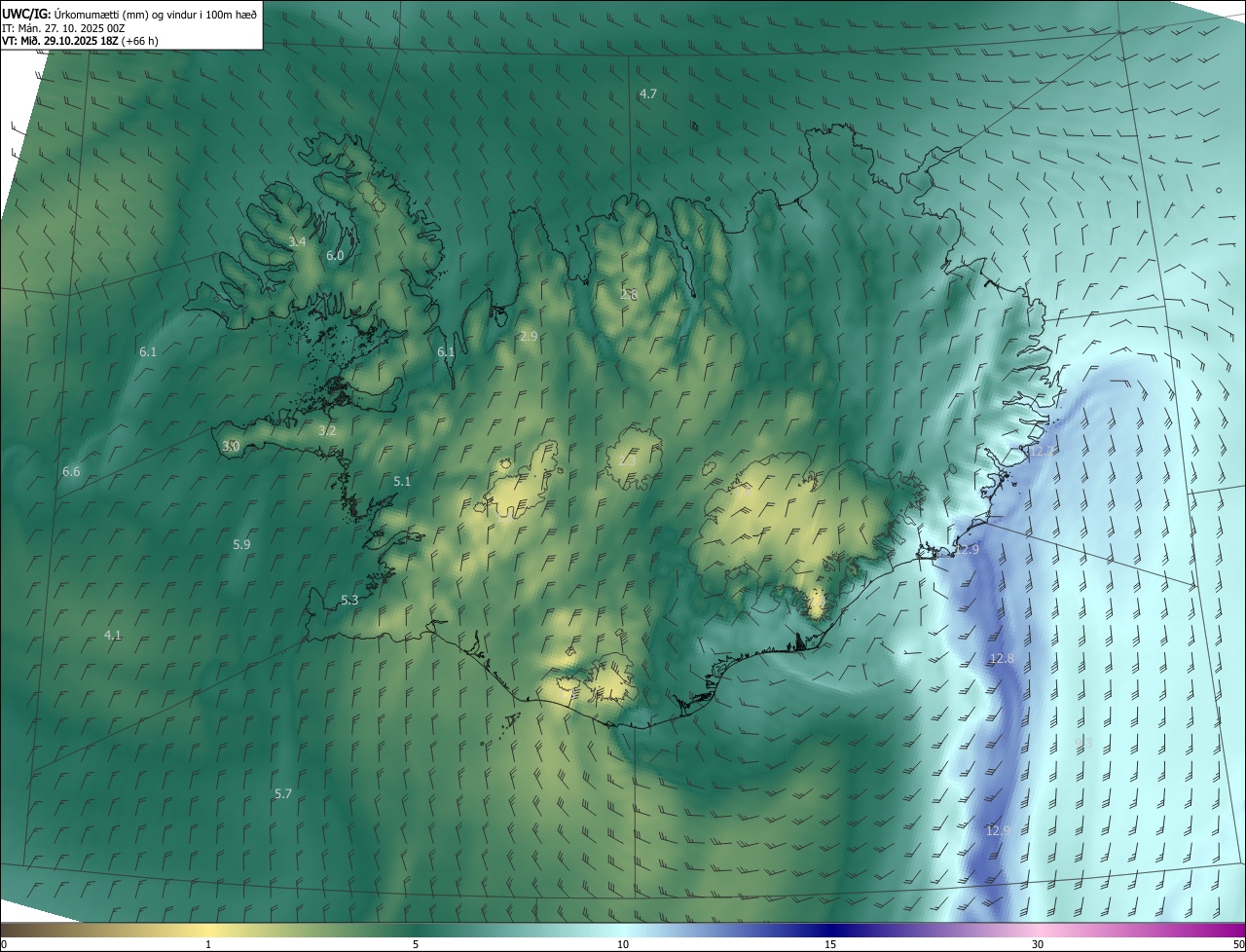This screenshot has width=1246, height=952.
Task: Click the 50 label on the color scale
Action: point(1238,944)
